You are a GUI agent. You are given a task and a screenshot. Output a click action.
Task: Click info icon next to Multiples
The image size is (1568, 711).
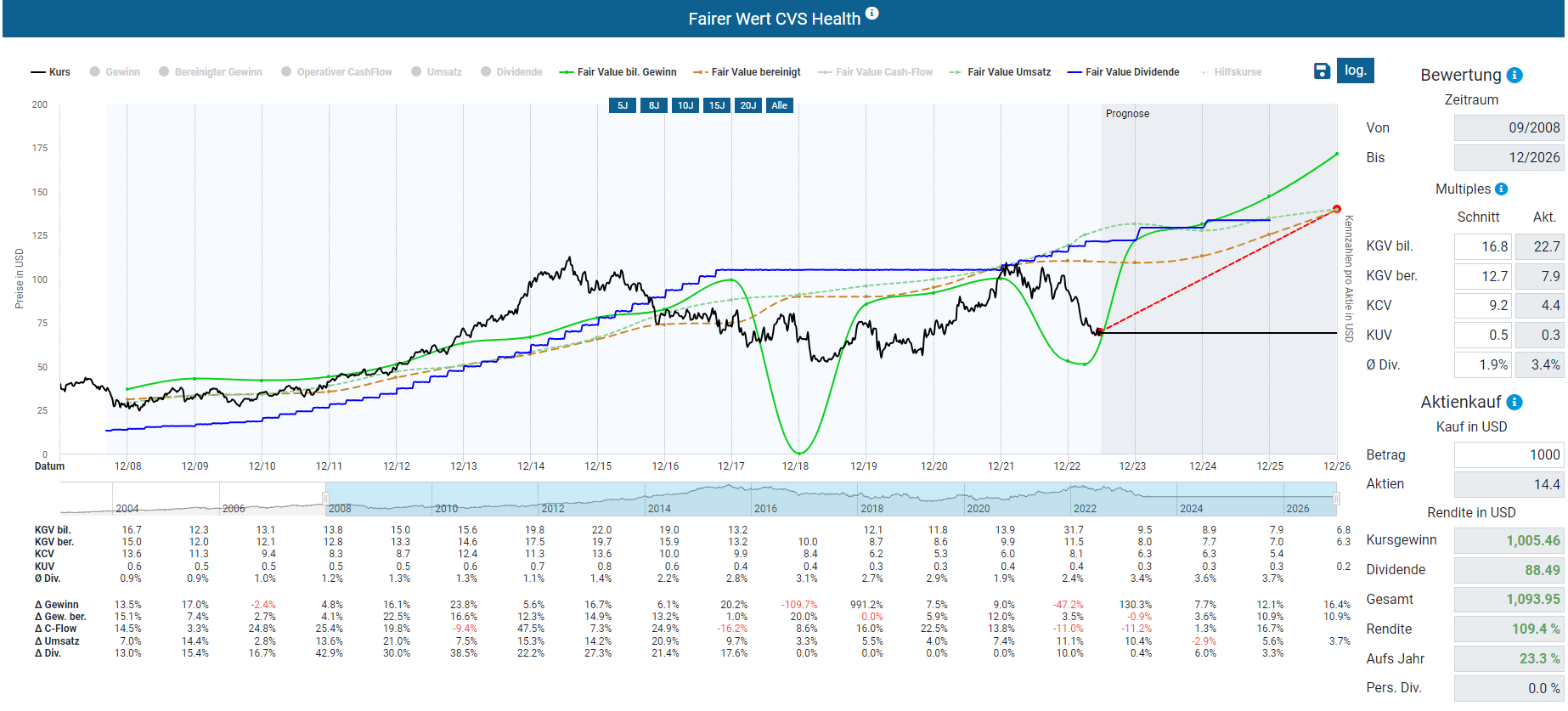[x=1501, y=189]
